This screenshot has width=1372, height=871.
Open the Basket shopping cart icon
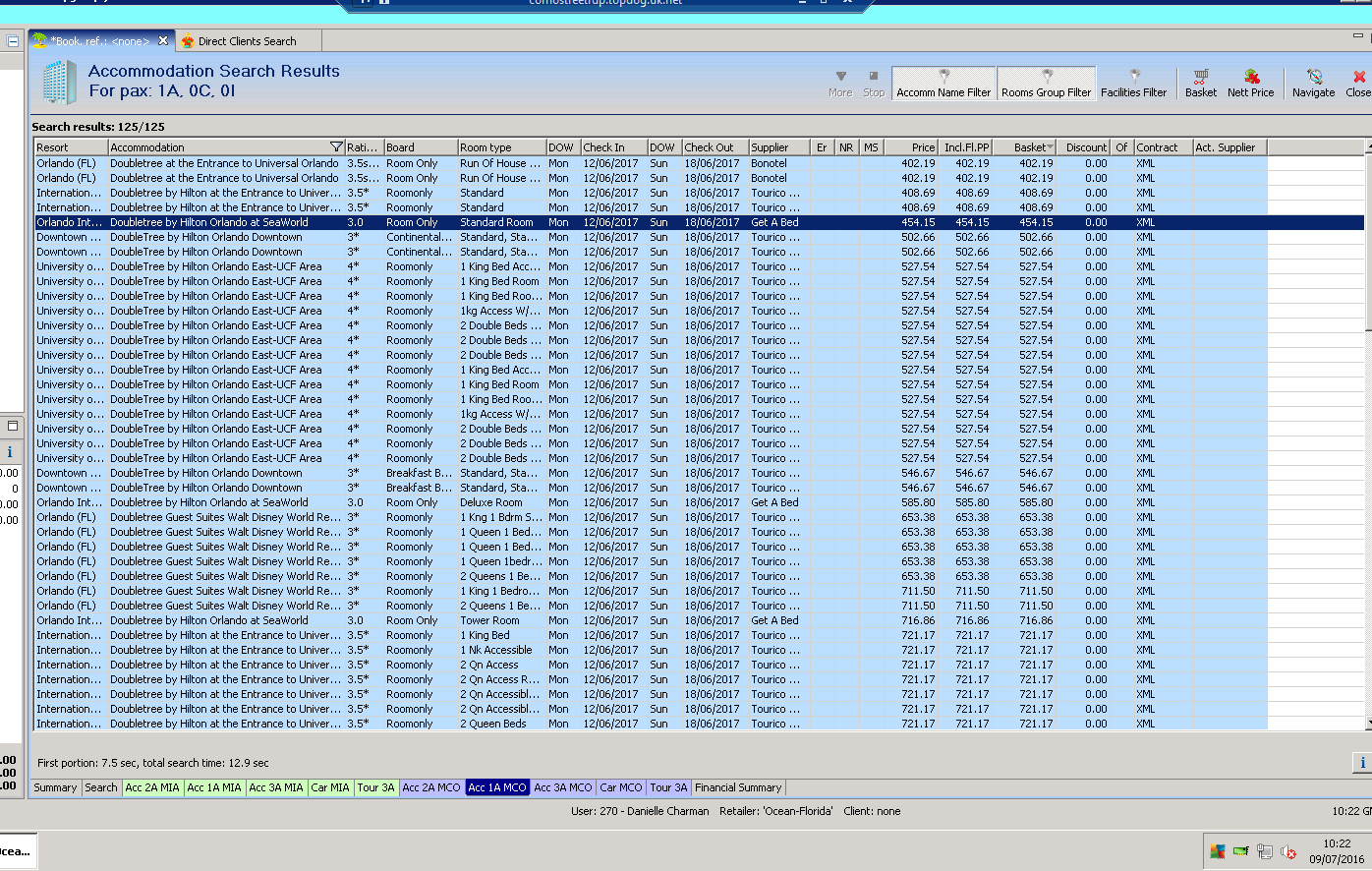pos(1200,78)
